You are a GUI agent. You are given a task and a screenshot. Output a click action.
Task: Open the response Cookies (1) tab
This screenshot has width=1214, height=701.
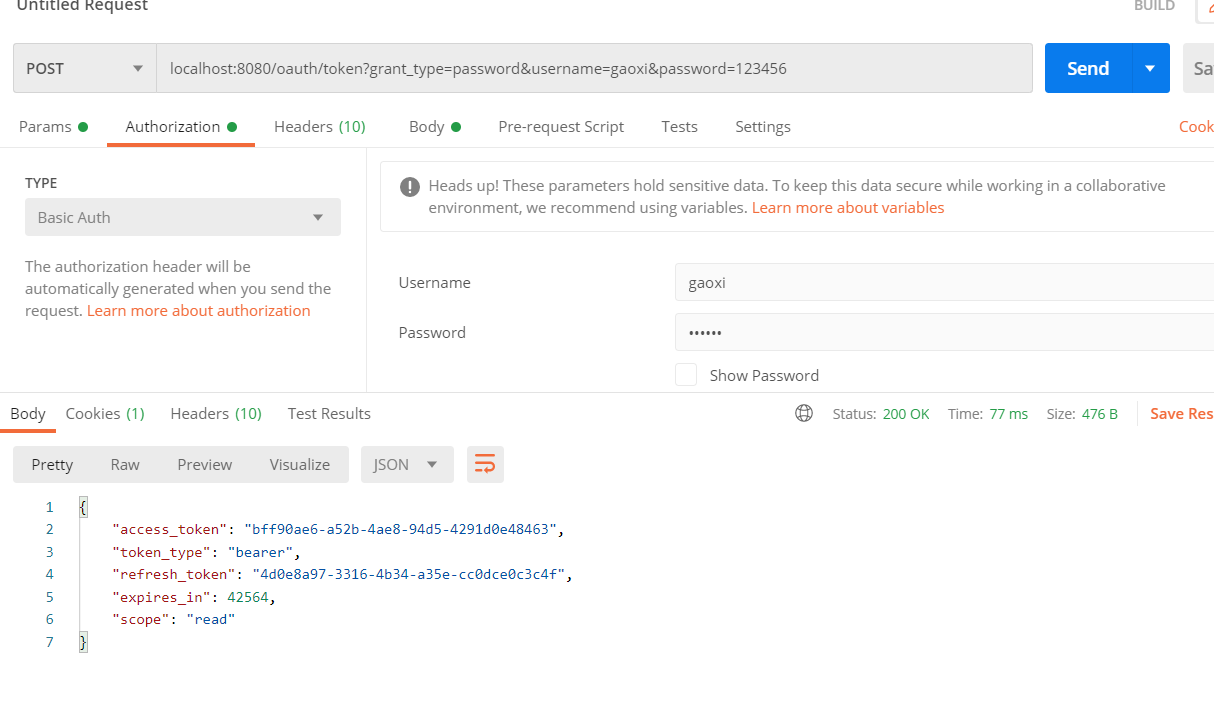105,414
